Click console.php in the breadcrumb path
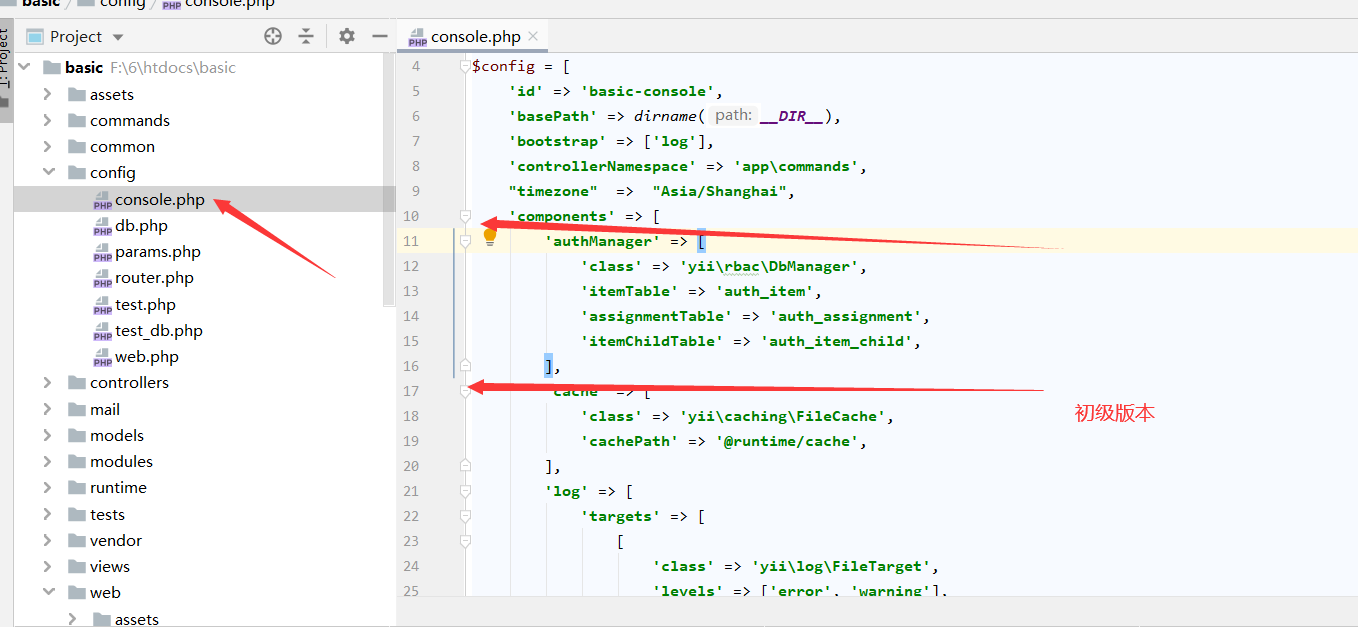The image size is (1358, 627). pos(230,4)
